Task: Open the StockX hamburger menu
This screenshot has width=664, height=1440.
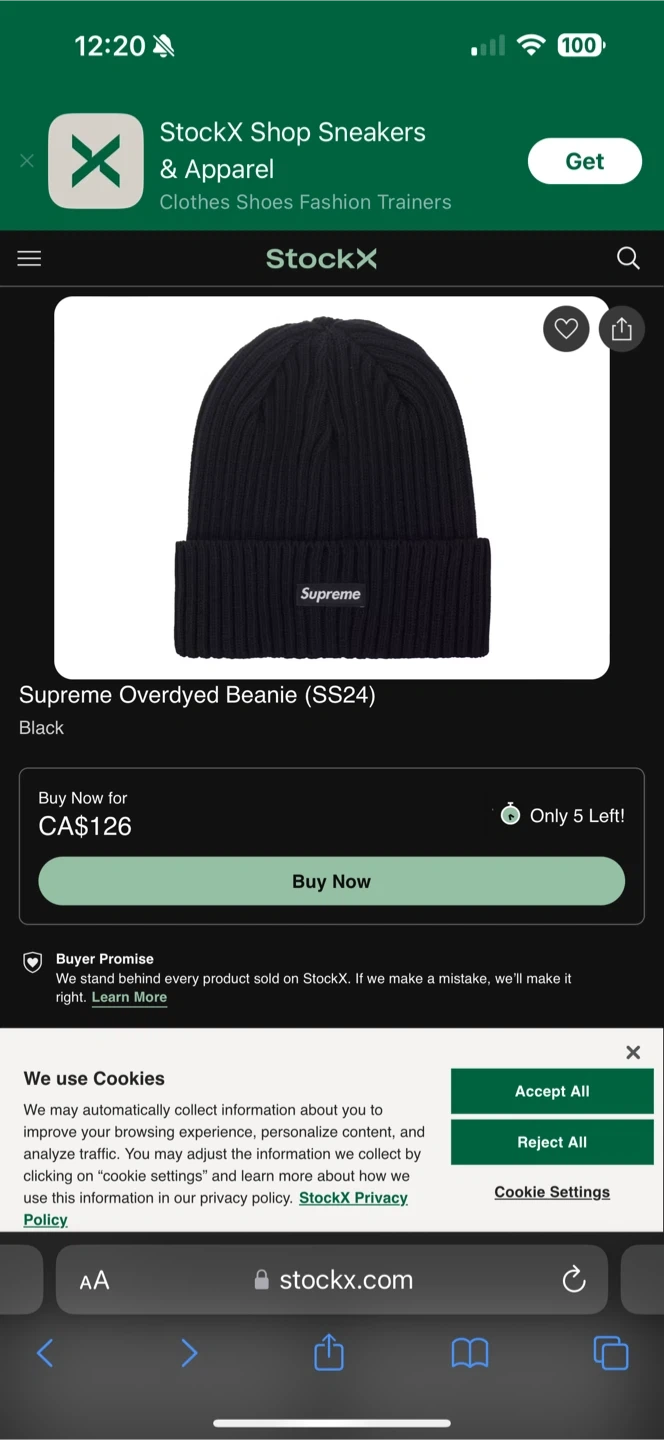Action: pyautogui.click(x=29, y=259)
